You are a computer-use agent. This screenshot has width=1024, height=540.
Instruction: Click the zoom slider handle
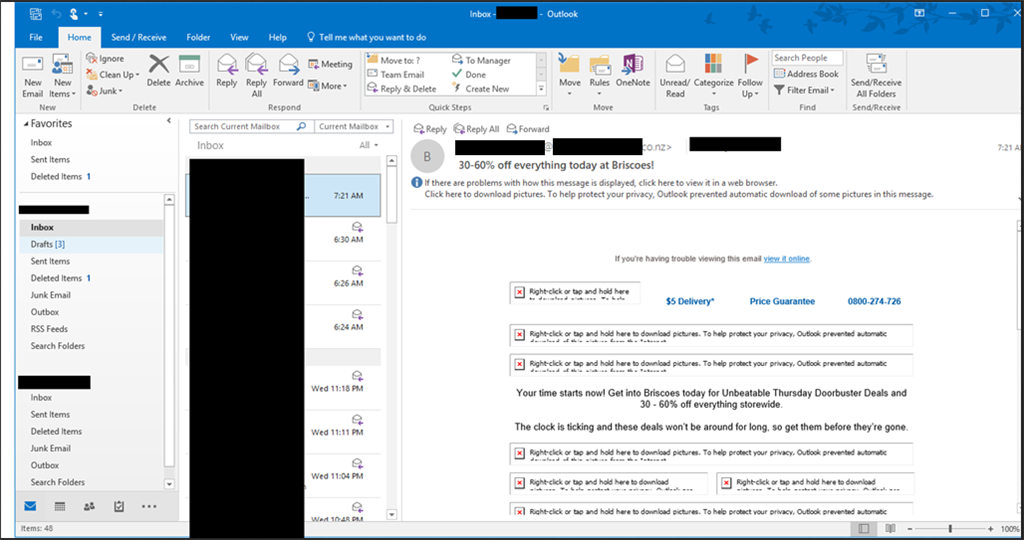[950, 528]
